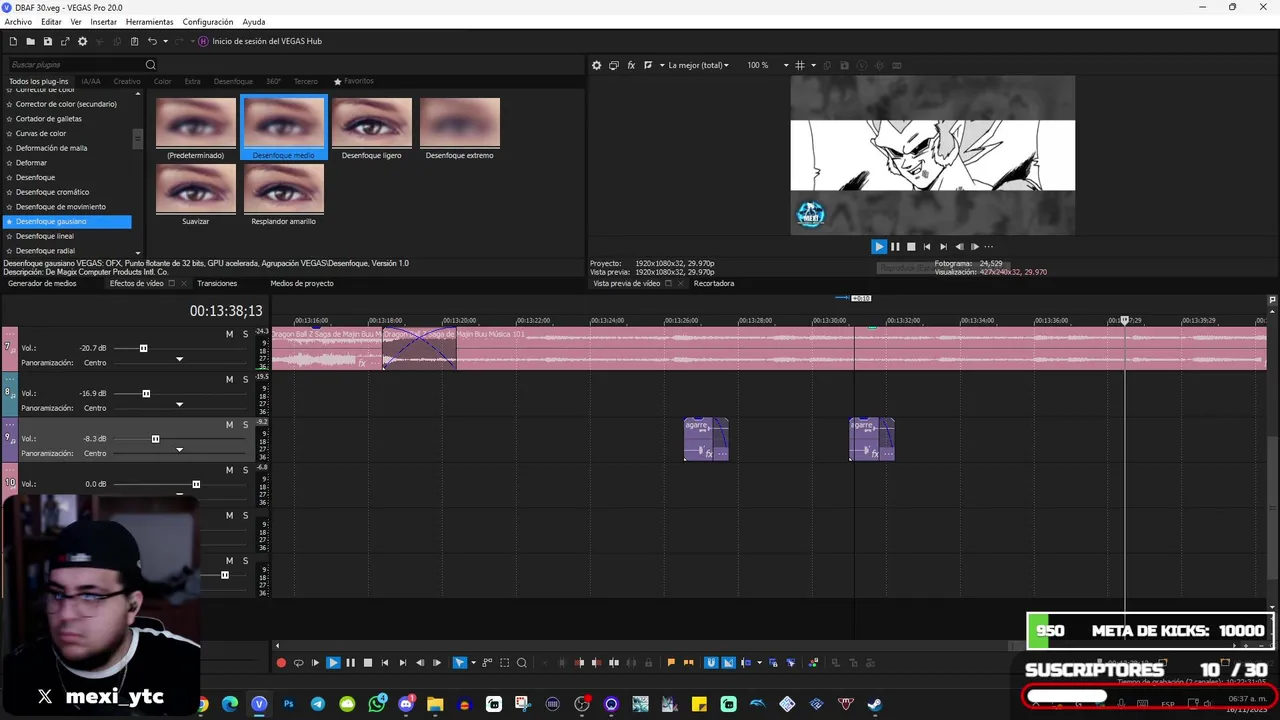
Task: Mute track 10 with its M button
Action: point(229,470)
